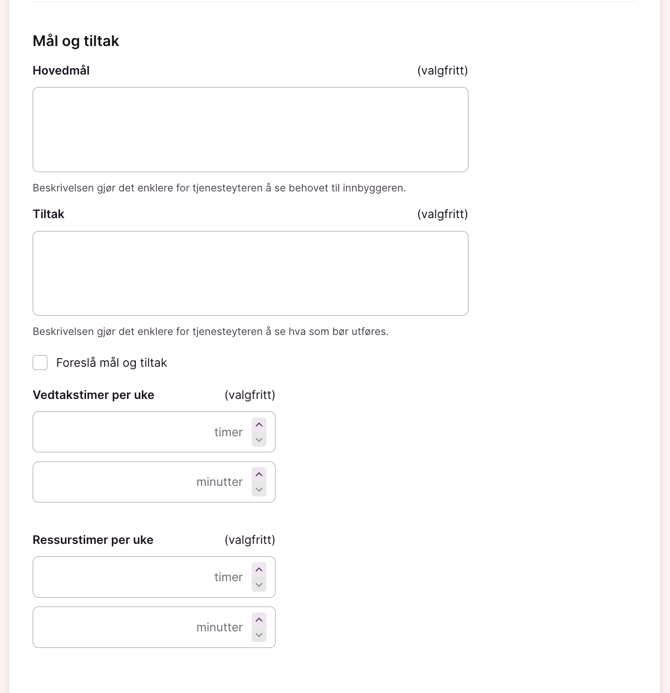The width and height of the screenshot is (670, 693).
Task: Tick the Foreslå mål og tiltak checkbox
Action: (40, 363)
